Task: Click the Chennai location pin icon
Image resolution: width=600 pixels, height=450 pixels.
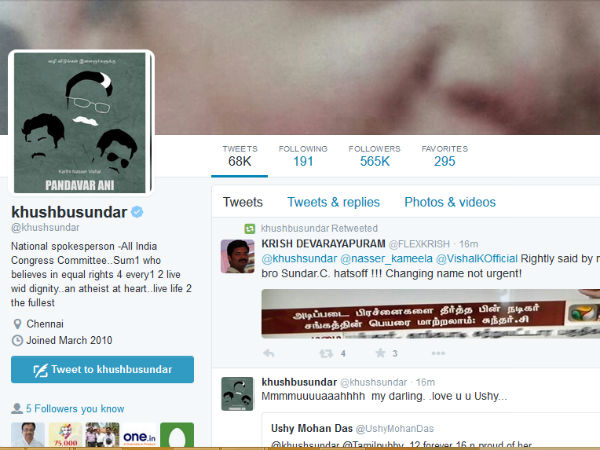Action: (x=17, y=324)
